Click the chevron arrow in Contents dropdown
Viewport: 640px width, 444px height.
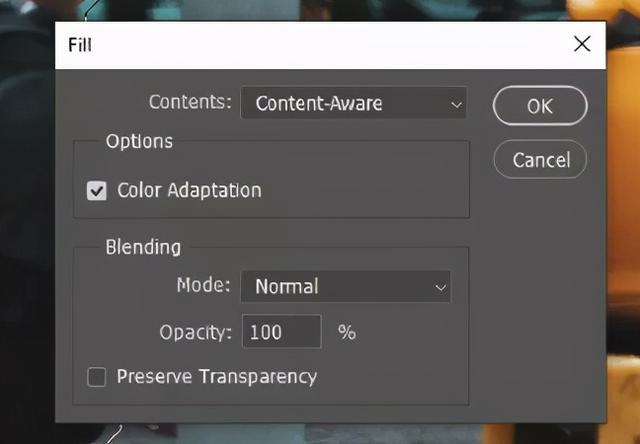pos(456,104)
